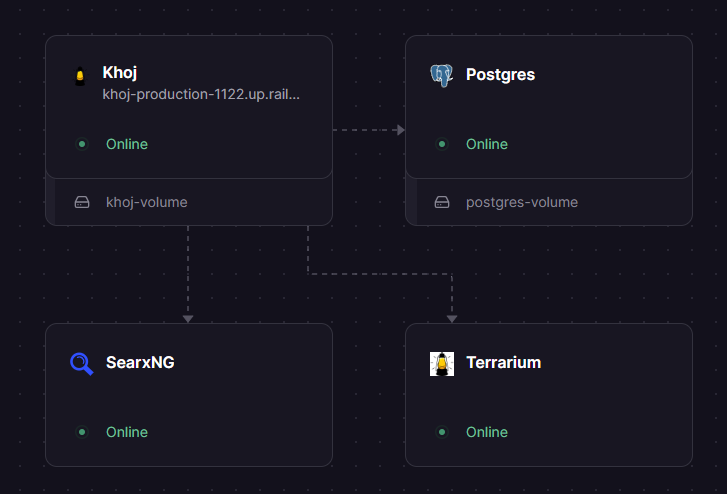Open the khoj-volume storage label

(146, 202)
